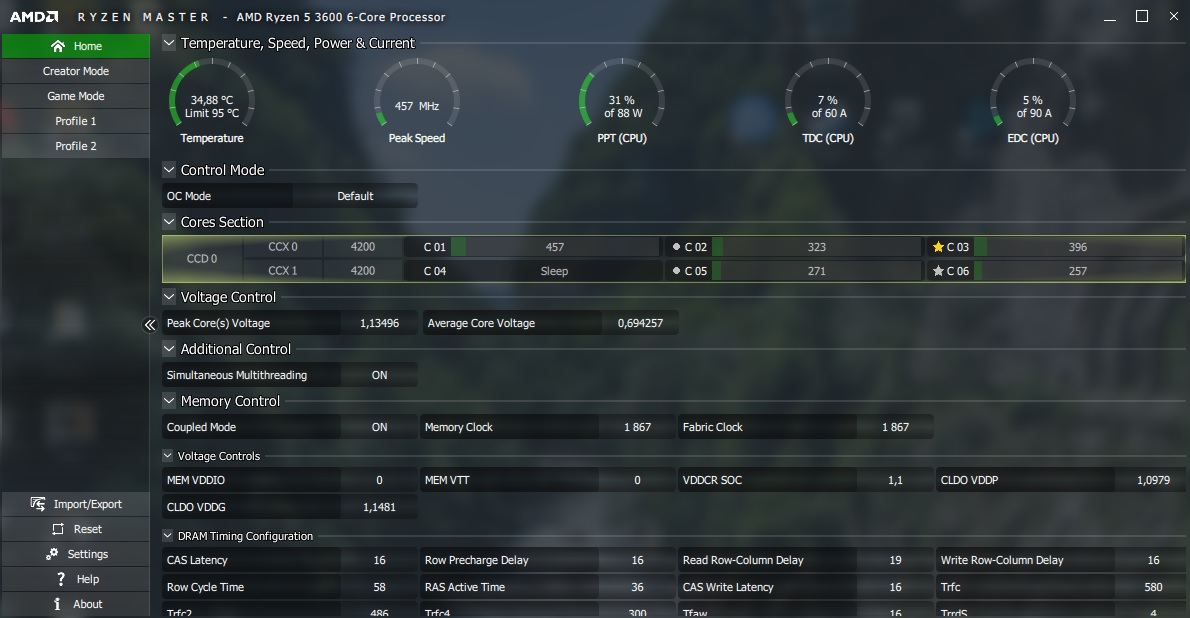The width and height of the screenshot is (1190, 618).
Task: Click CLDO VDDG value 1,1481
Action: pos(379,507)
